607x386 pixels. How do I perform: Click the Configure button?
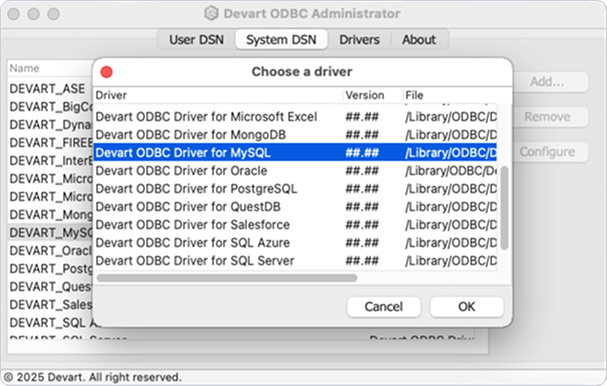(547, 152)
